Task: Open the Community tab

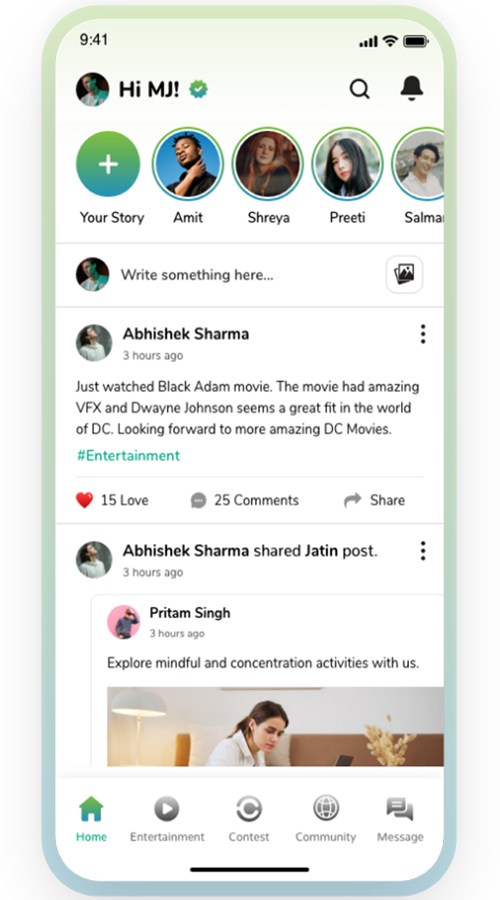Action: coord(325,820)
